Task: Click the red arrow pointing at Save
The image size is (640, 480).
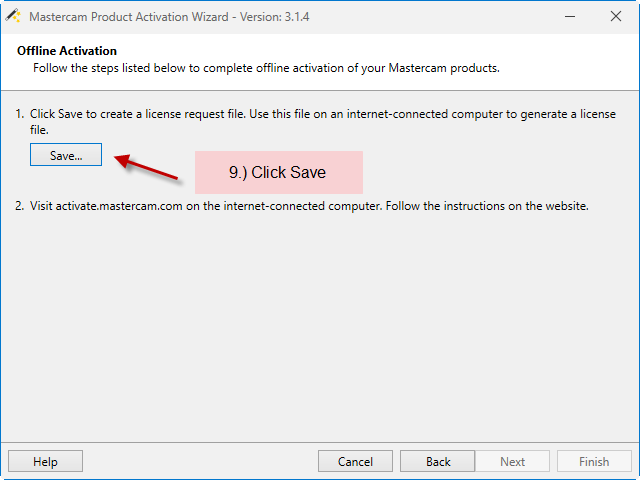Action: (146, 167)
